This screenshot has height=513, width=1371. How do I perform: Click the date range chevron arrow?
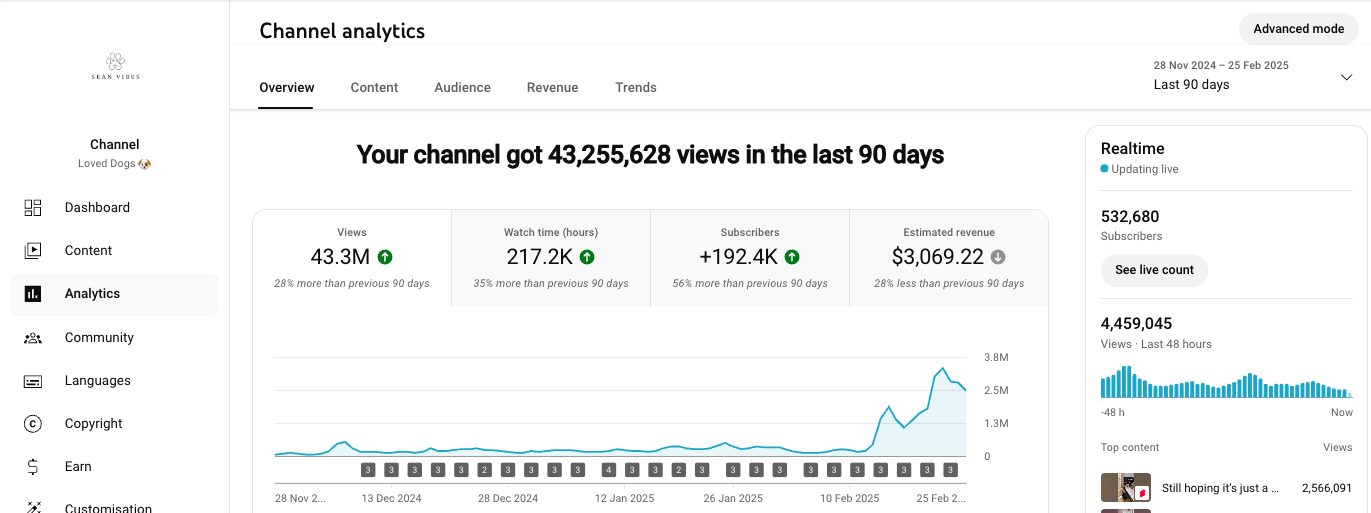(1346, 77)
